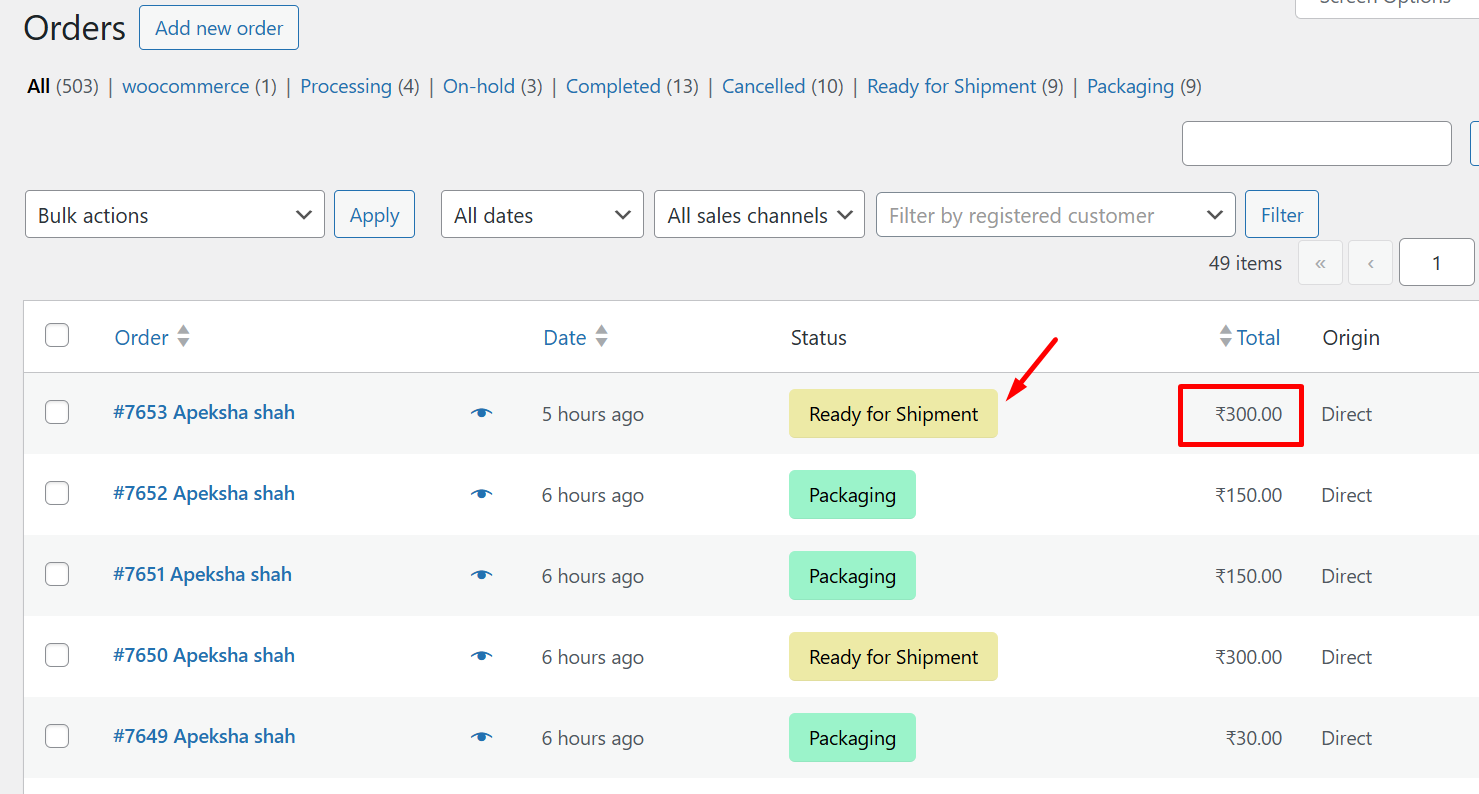Preview order #7649 with eye icon

pos(482,737)
